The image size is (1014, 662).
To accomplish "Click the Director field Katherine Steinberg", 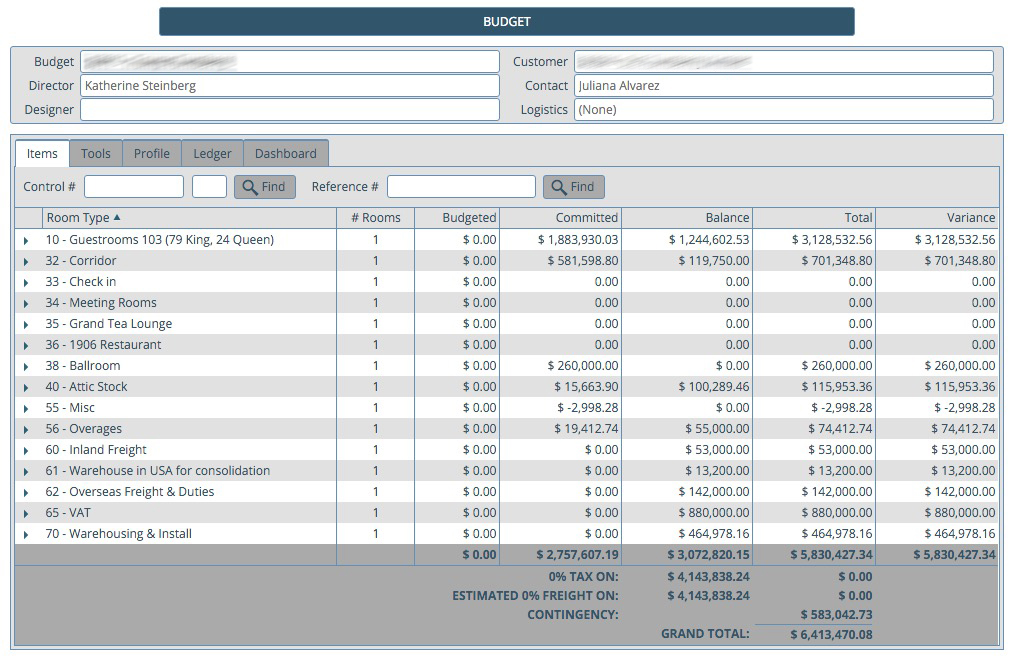I will [x=290, y=85].
